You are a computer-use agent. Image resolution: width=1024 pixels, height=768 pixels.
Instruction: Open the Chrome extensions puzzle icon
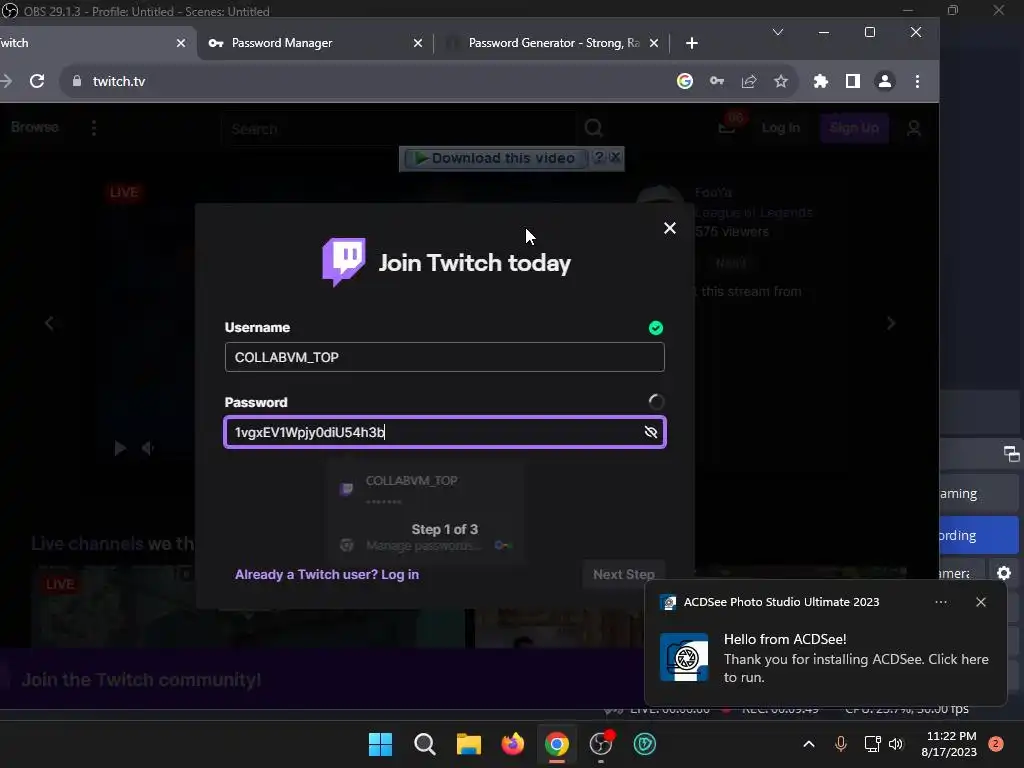[820, 81]
